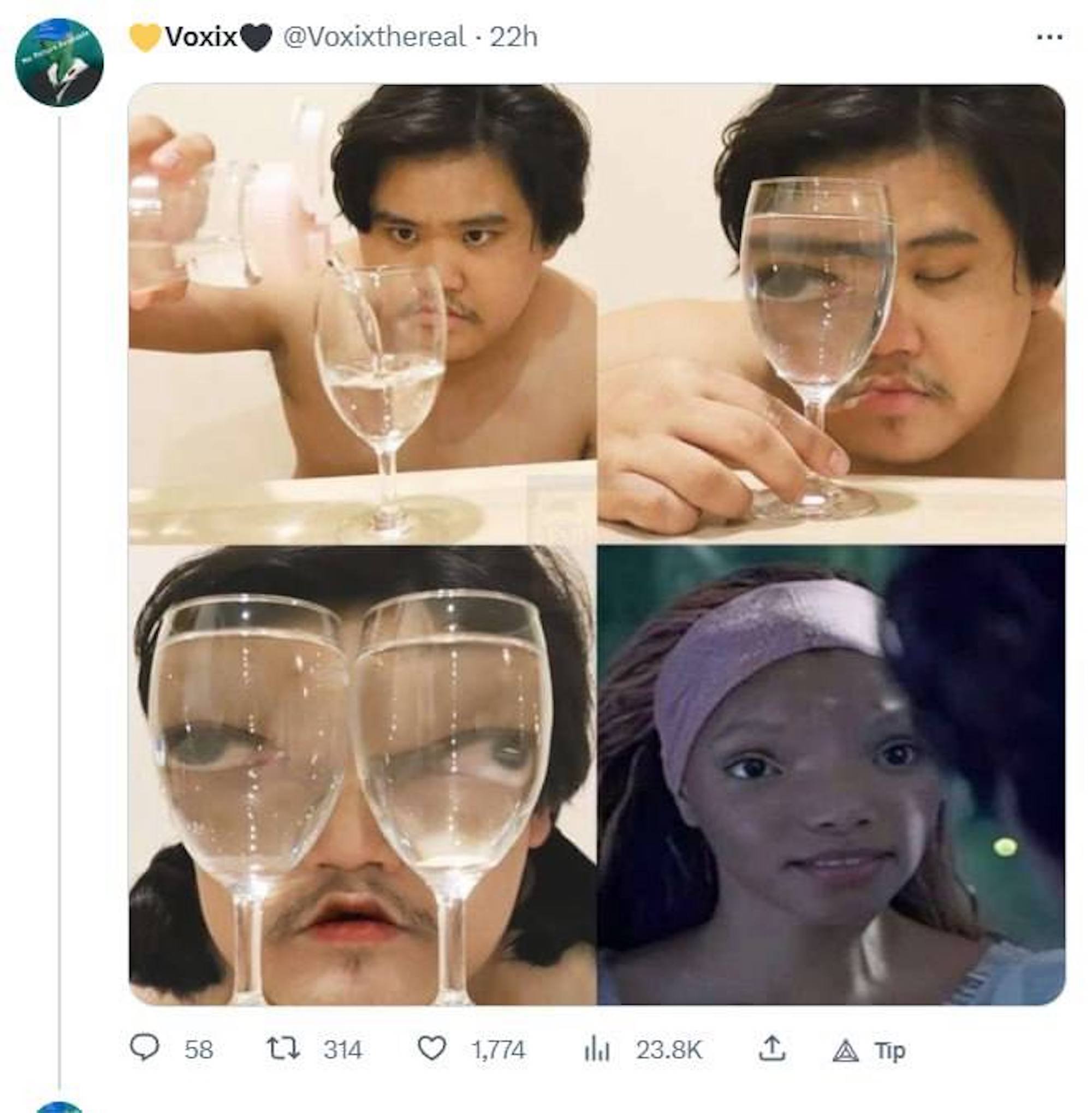1092x1113 pixels.
Task: Open the Voxix profile avatar
Action: pos(60,63)
